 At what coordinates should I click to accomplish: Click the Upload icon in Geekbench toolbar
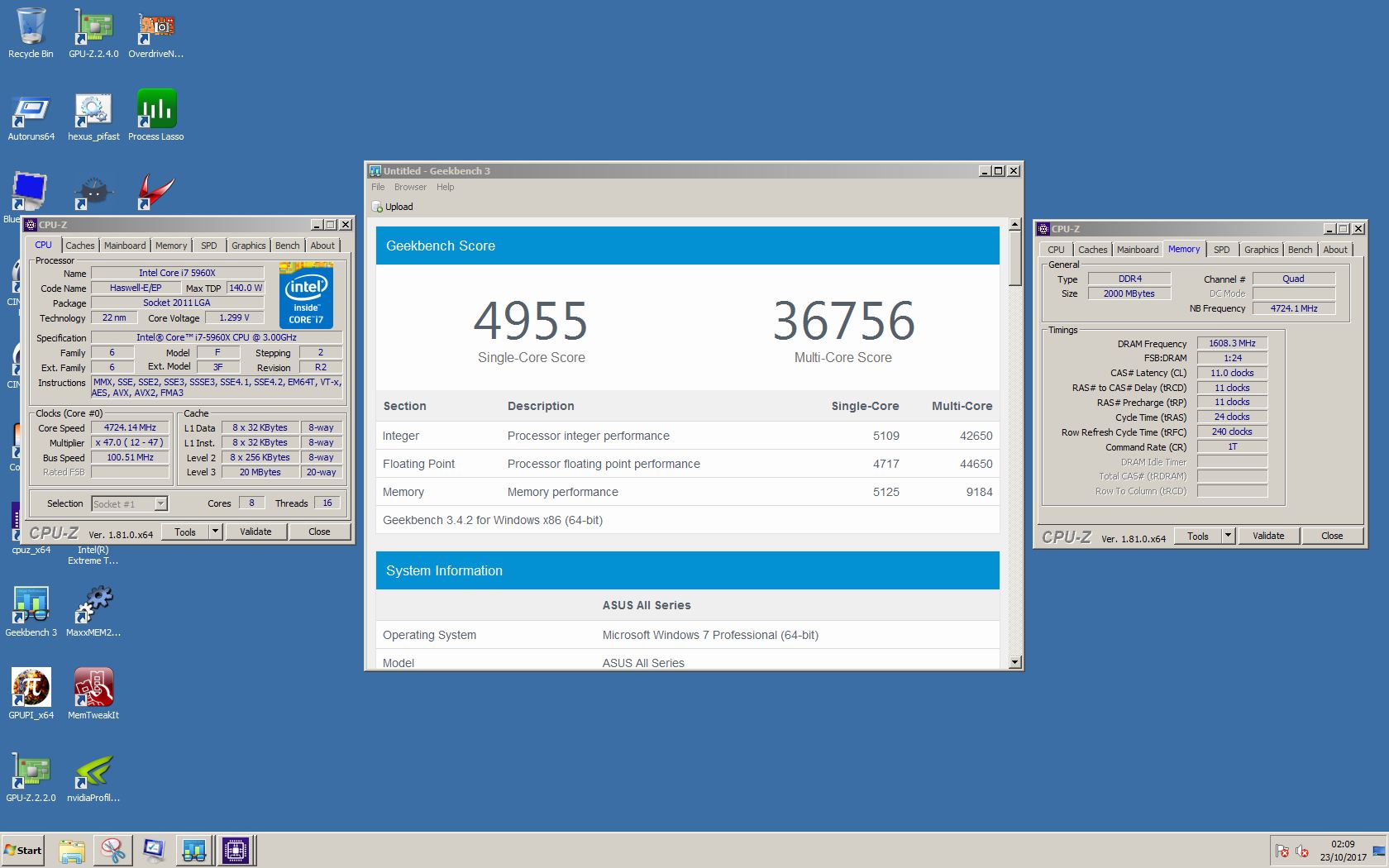pos(393,207)
